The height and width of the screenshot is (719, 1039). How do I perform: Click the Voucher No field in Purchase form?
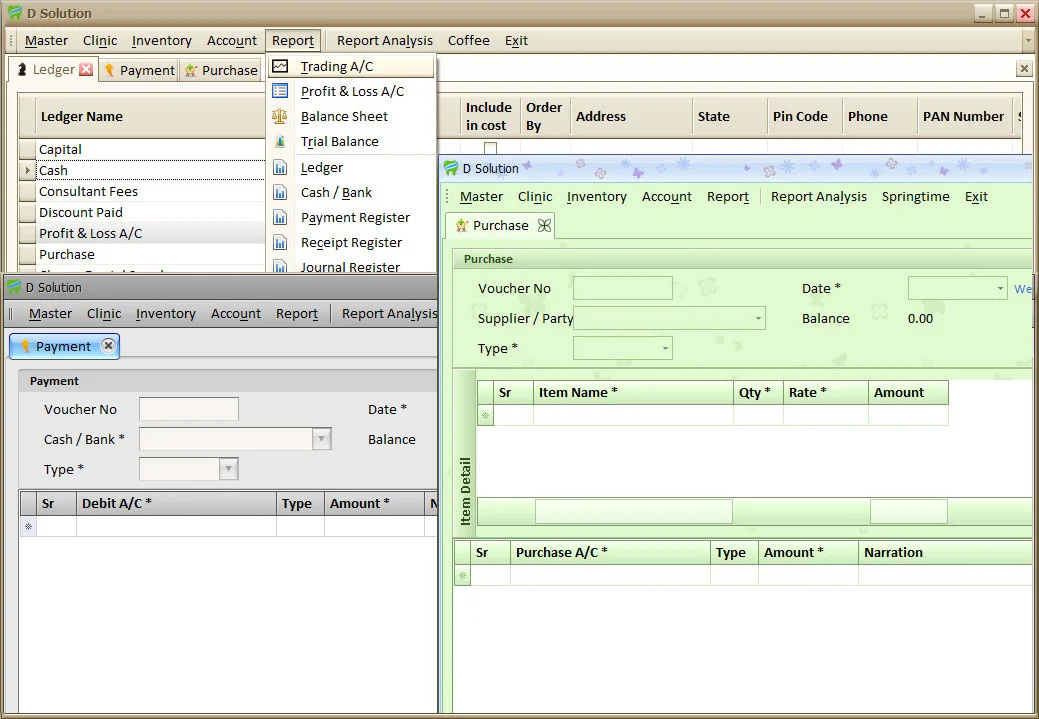622,288
